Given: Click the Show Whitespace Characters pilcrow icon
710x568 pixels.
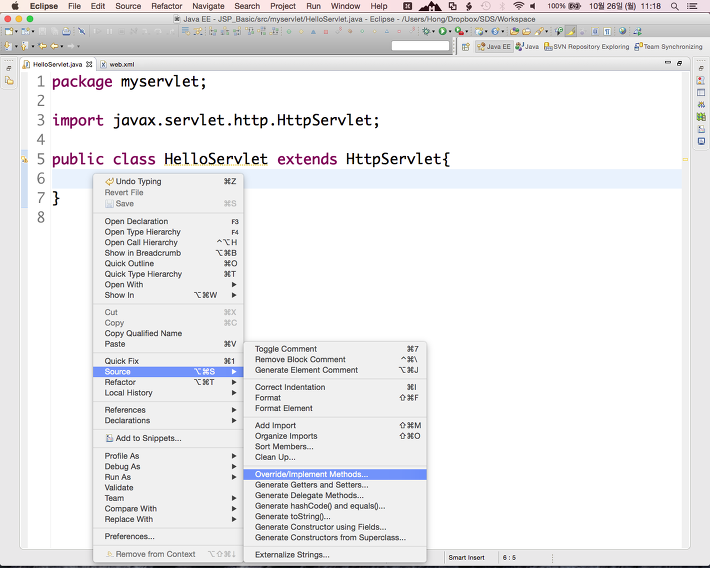Looking at the screenshot, I should point(607,31).
